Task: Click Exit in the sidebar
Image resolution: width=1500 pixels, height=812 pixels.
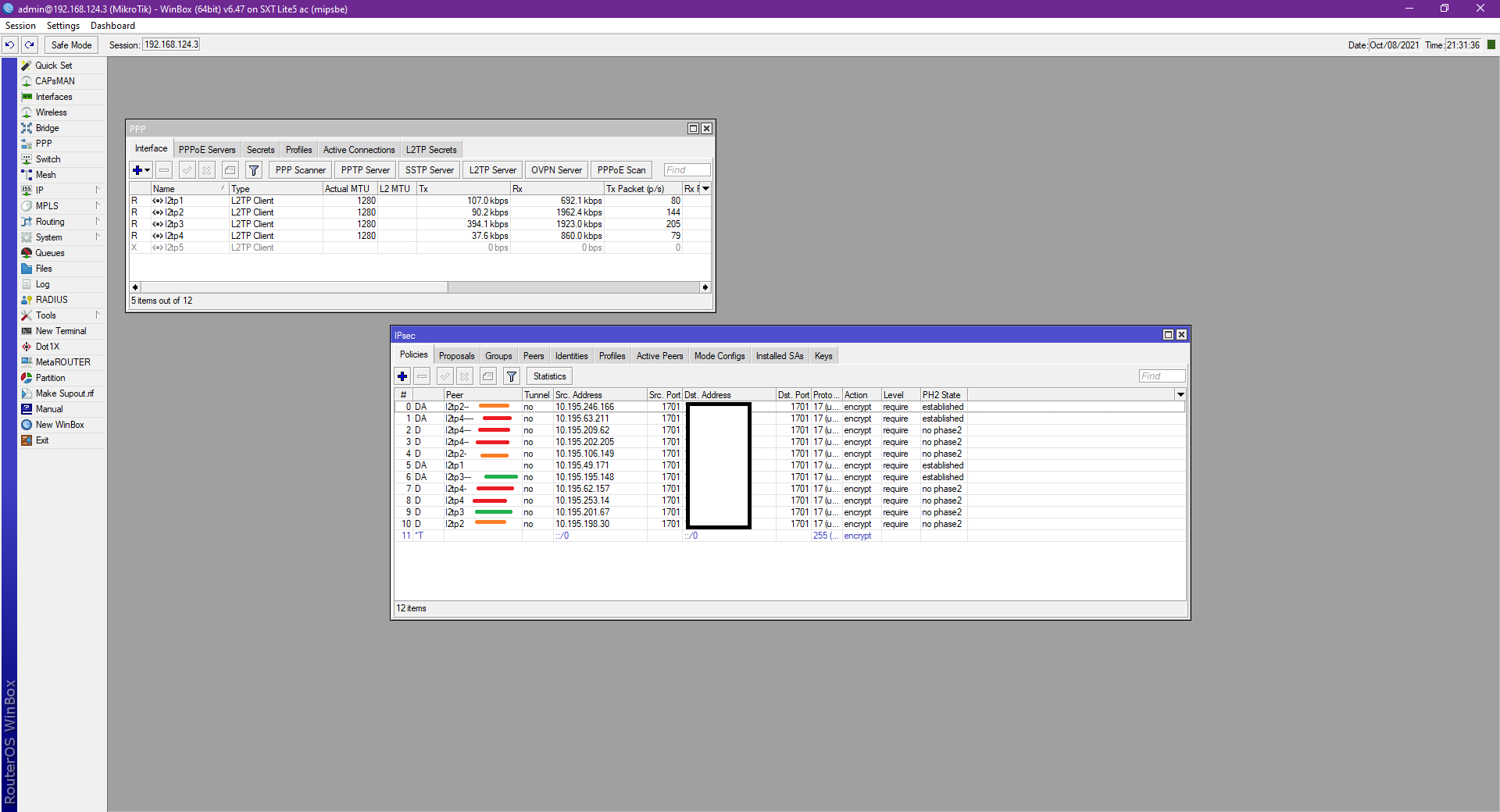Action: coord(42,440)
